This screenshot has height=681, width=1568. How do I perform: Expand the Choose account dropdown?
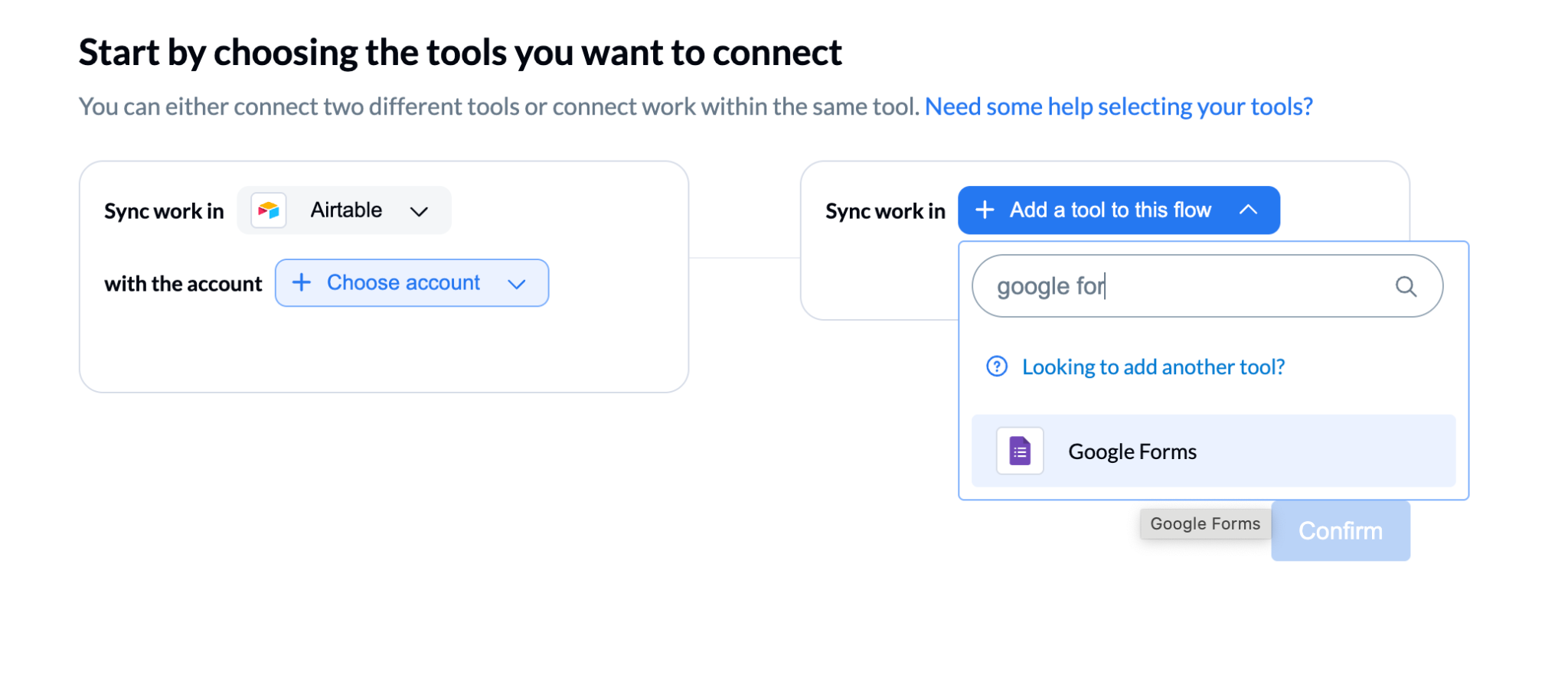click(x=517, y=283)
